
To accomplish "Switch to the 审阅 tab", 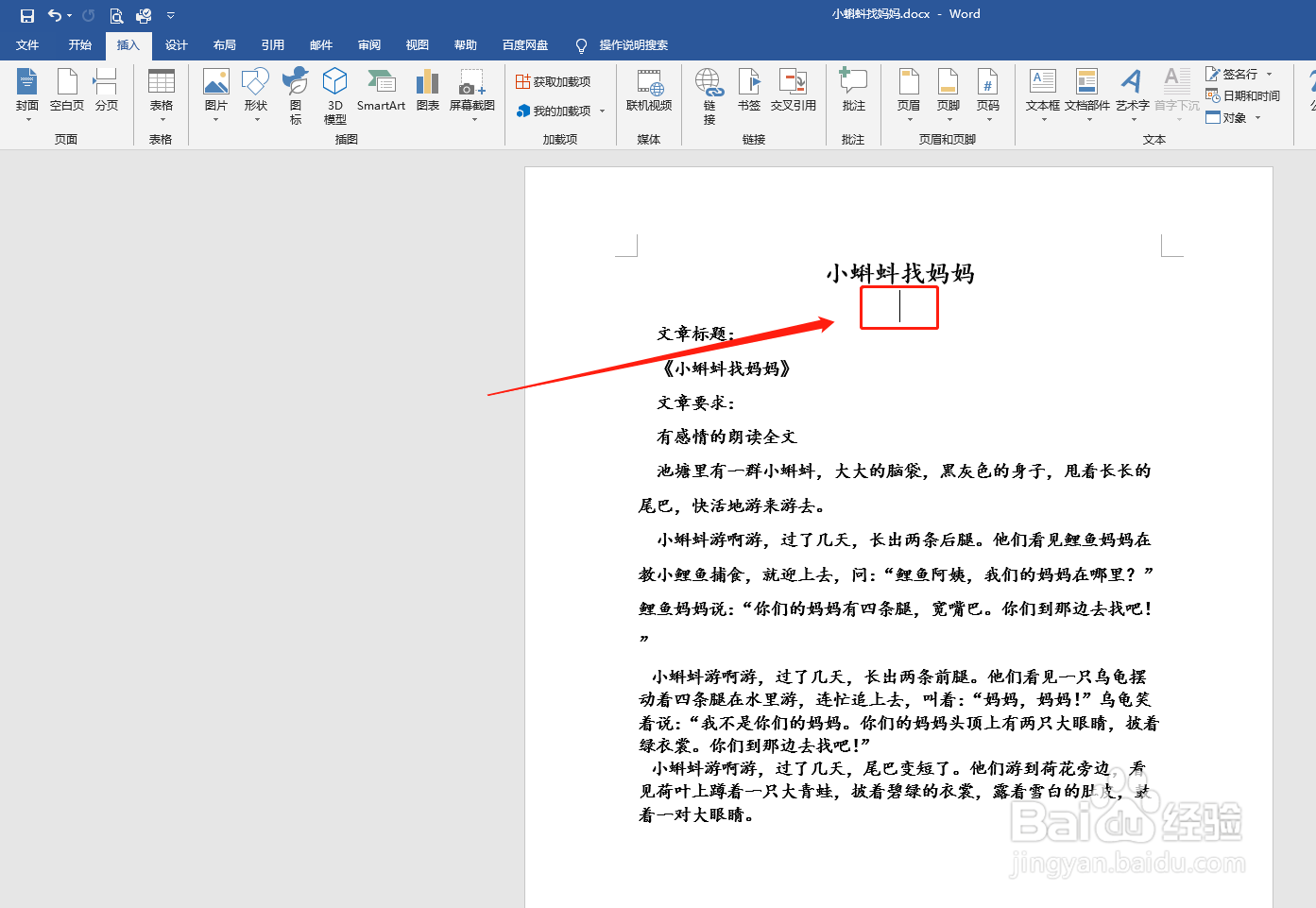I will pyautogui.click(x=369, y=45).
